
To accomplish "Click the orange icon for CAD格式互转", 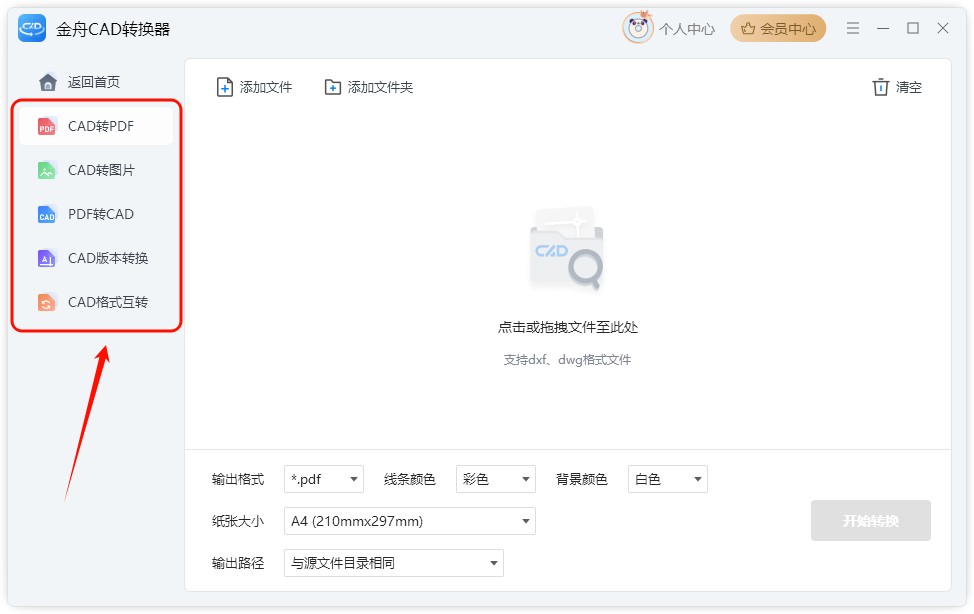I will coord(47,303).
